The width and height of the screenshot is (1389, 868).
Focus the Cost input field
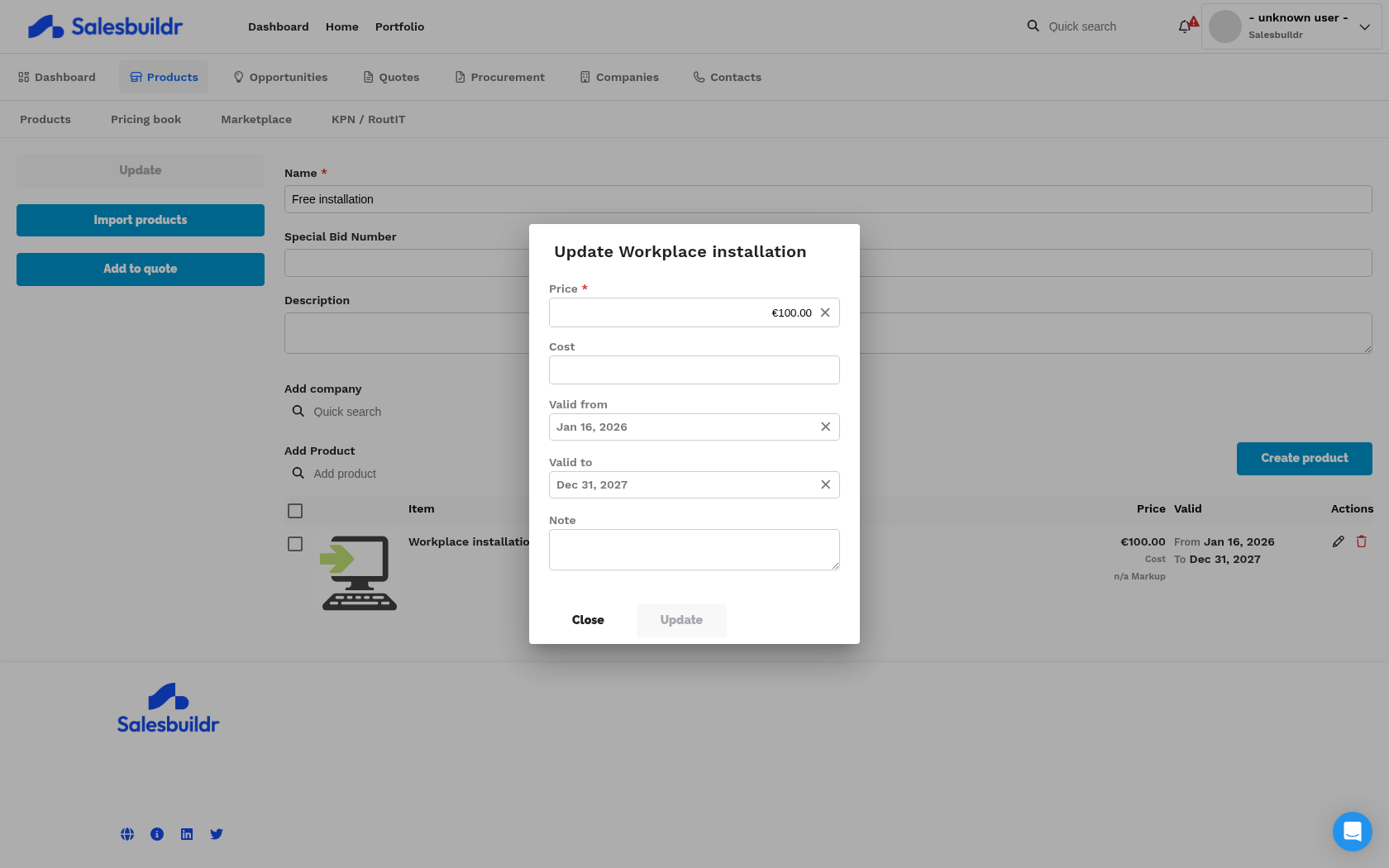point(694,370)
